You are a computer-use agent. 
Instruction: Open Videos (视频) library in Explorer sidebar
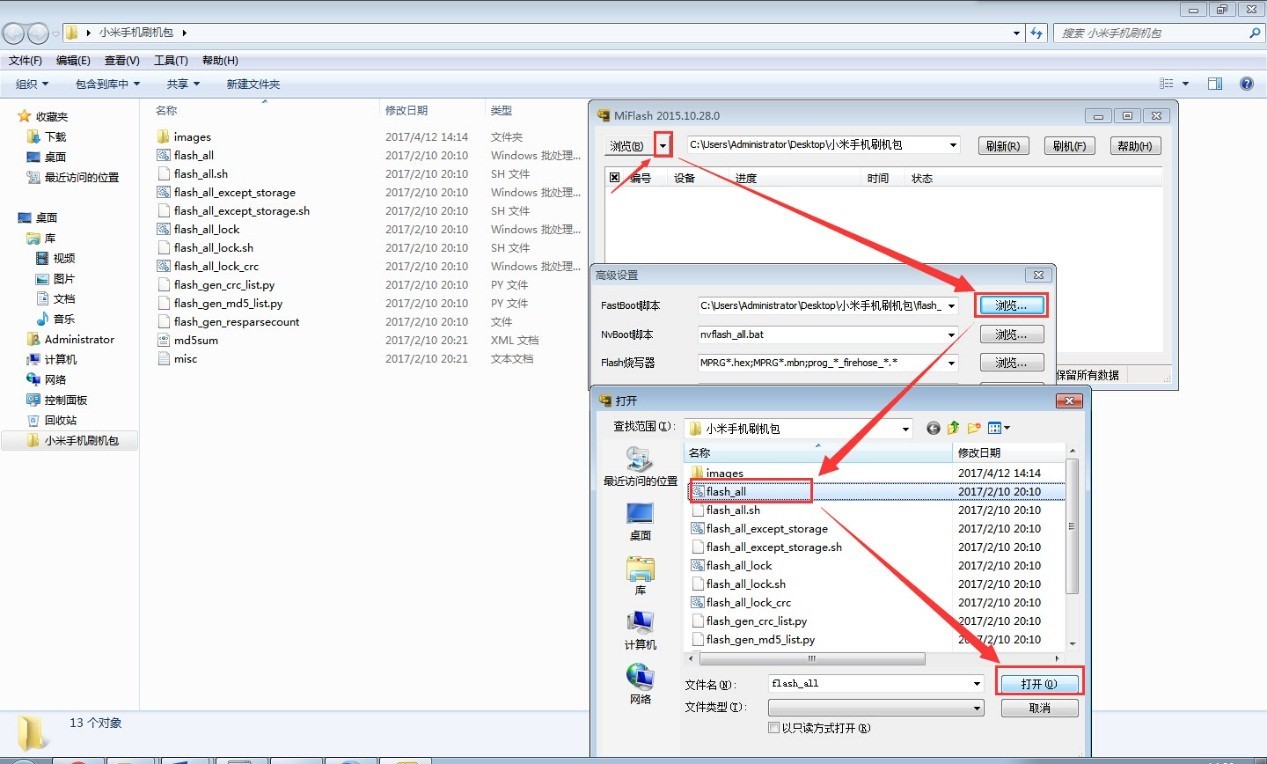[x=55, y=258]
